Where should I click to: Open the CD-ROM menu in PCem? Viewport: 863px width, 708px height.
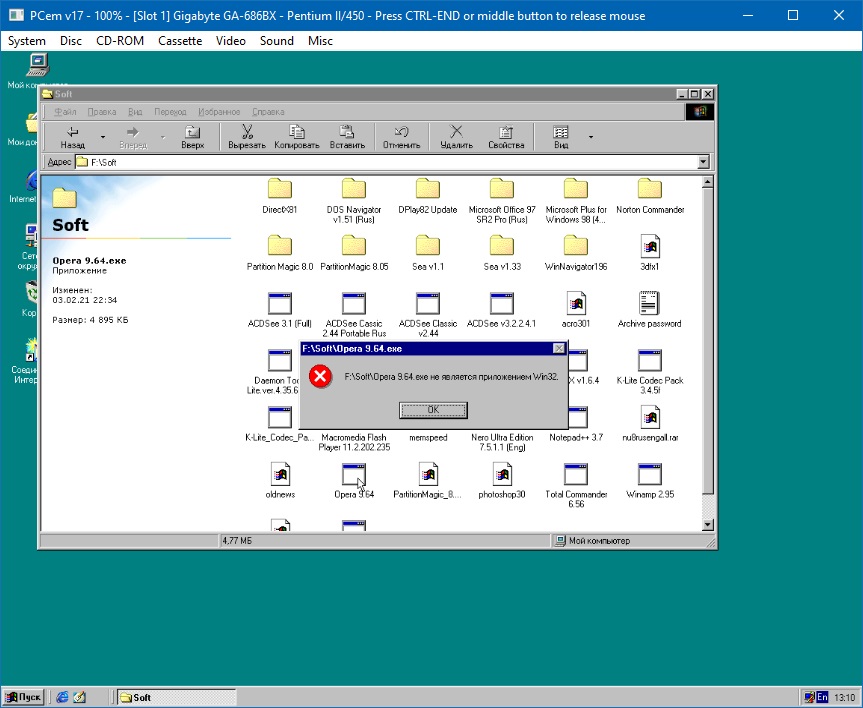(120, 41)
